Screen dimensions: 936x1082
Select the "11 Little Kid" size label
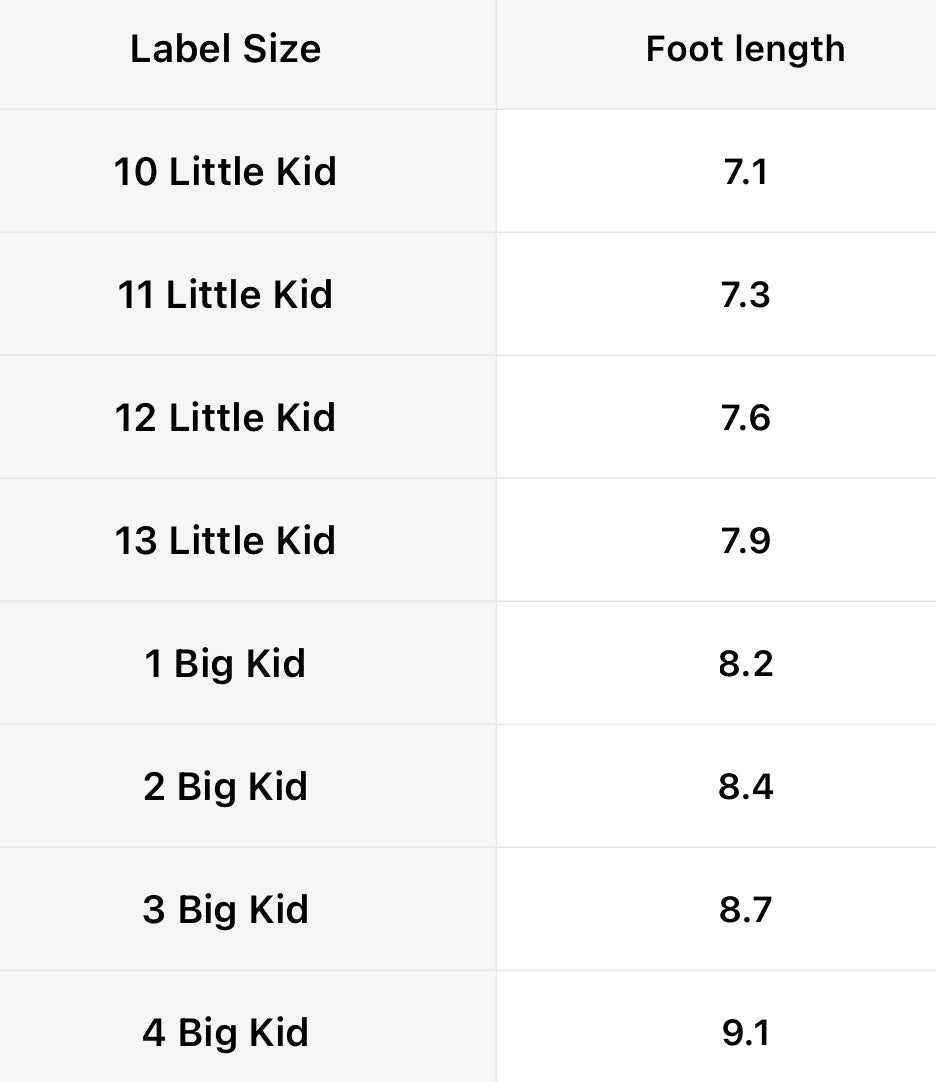point(225,295)
